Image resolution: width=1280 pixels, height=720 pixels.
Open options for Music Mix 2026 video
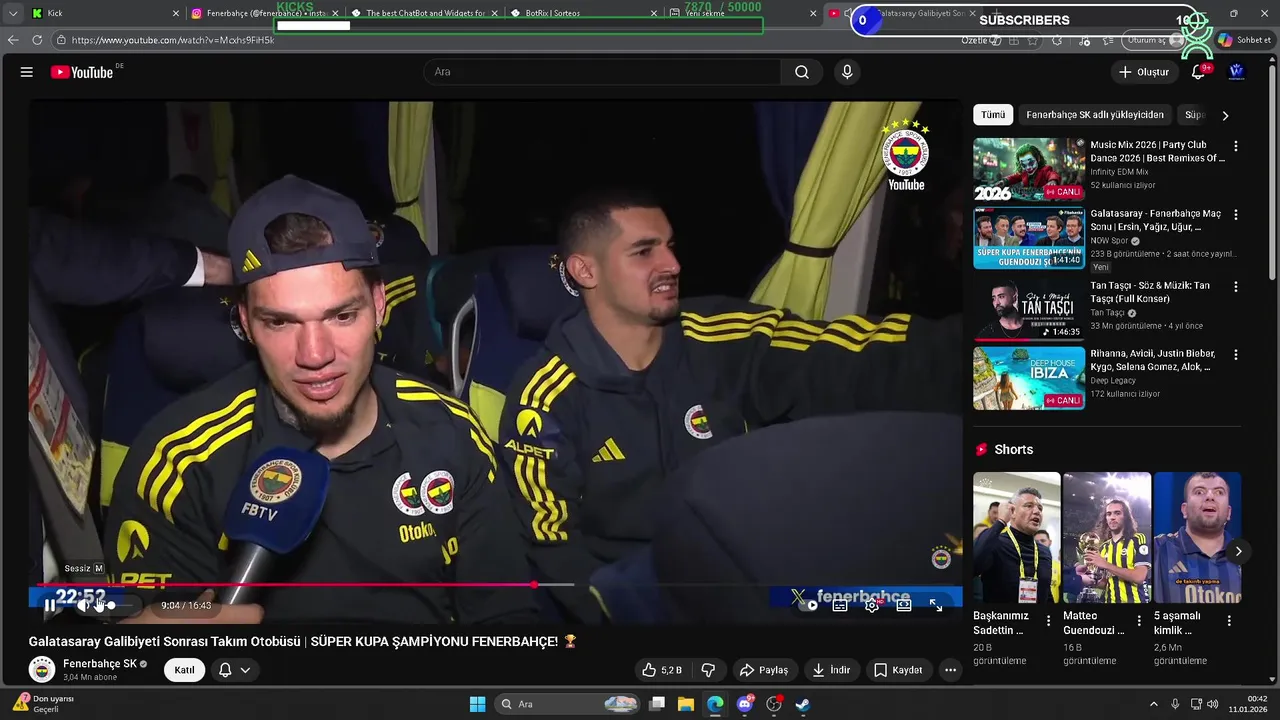click(x=1236, y=146)
